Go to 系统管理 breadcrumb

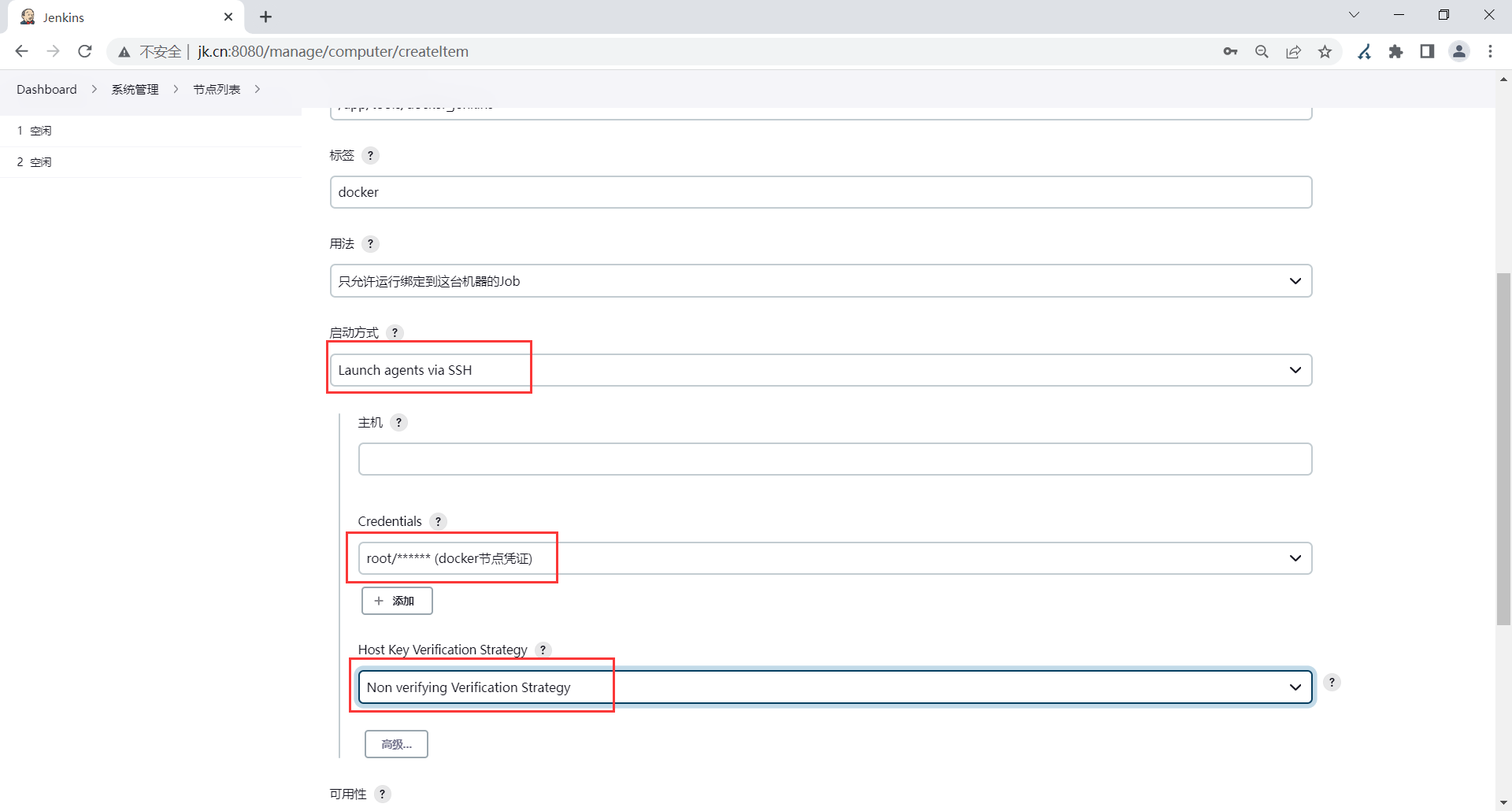click(135, 89)
